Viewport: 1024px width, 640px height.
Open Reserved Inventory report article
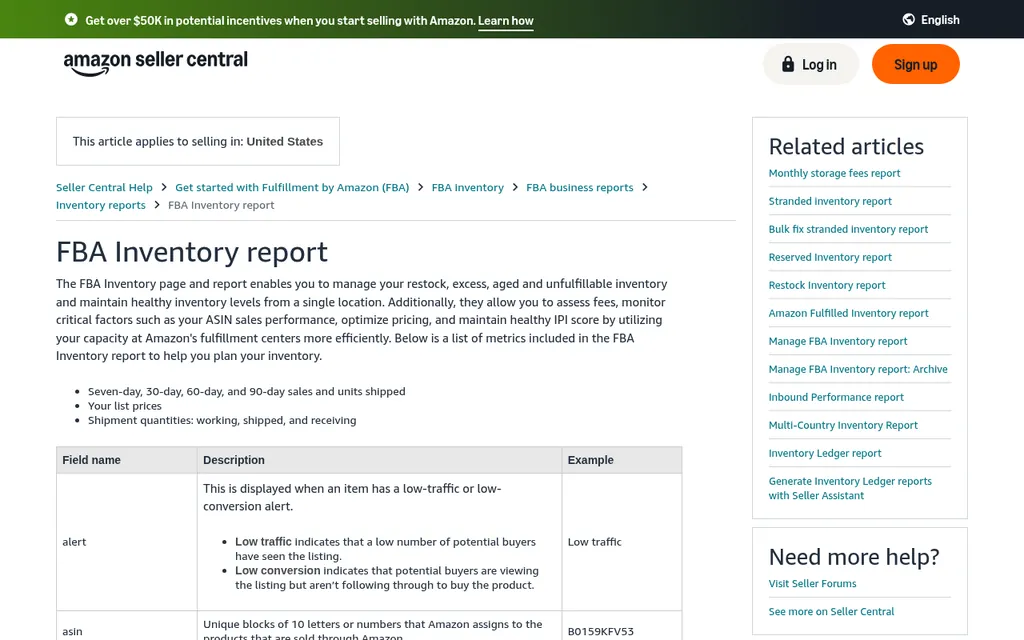pyautogui.click(x=829, y=257)
